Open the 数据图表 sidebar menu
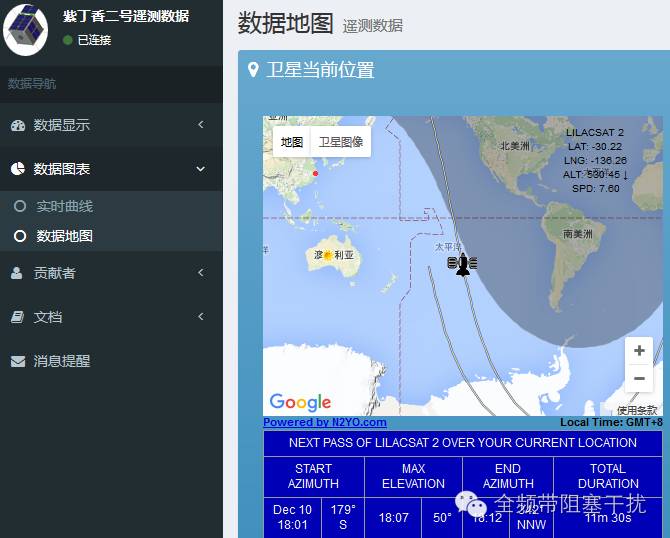Viewport: 670px width, 538px height. pos(111,169)
